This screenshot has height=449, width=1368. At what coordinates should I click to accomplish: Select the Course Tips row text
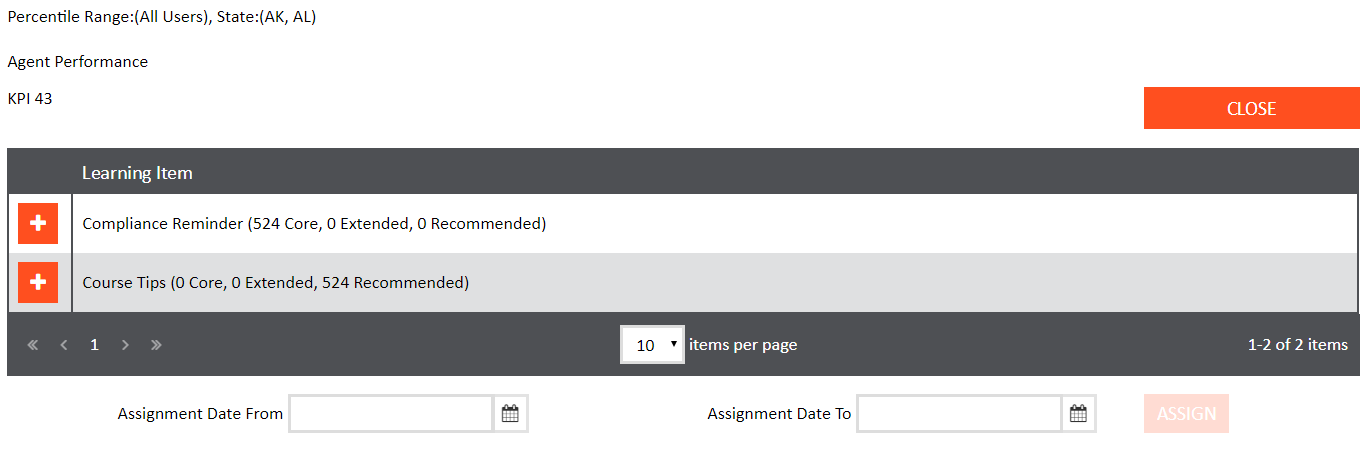click(275, 282)
